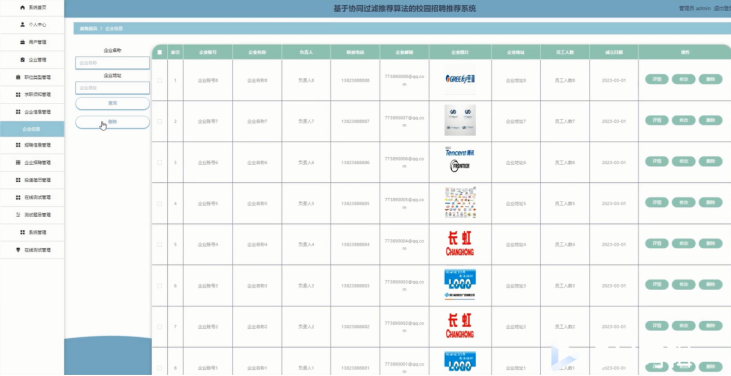Click the 负责人6 cell
This screenshot has height=376, width=731.
[306, 162]
